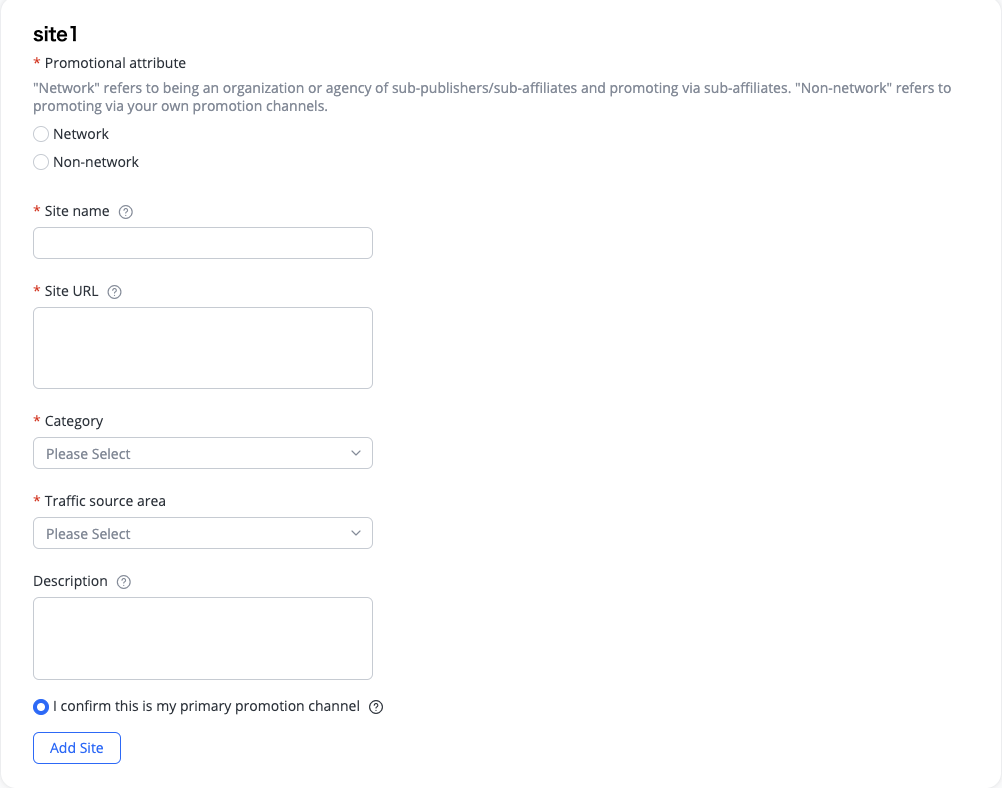Click the Site name field label
The image size is (1002, 788).
coord(77,212)
